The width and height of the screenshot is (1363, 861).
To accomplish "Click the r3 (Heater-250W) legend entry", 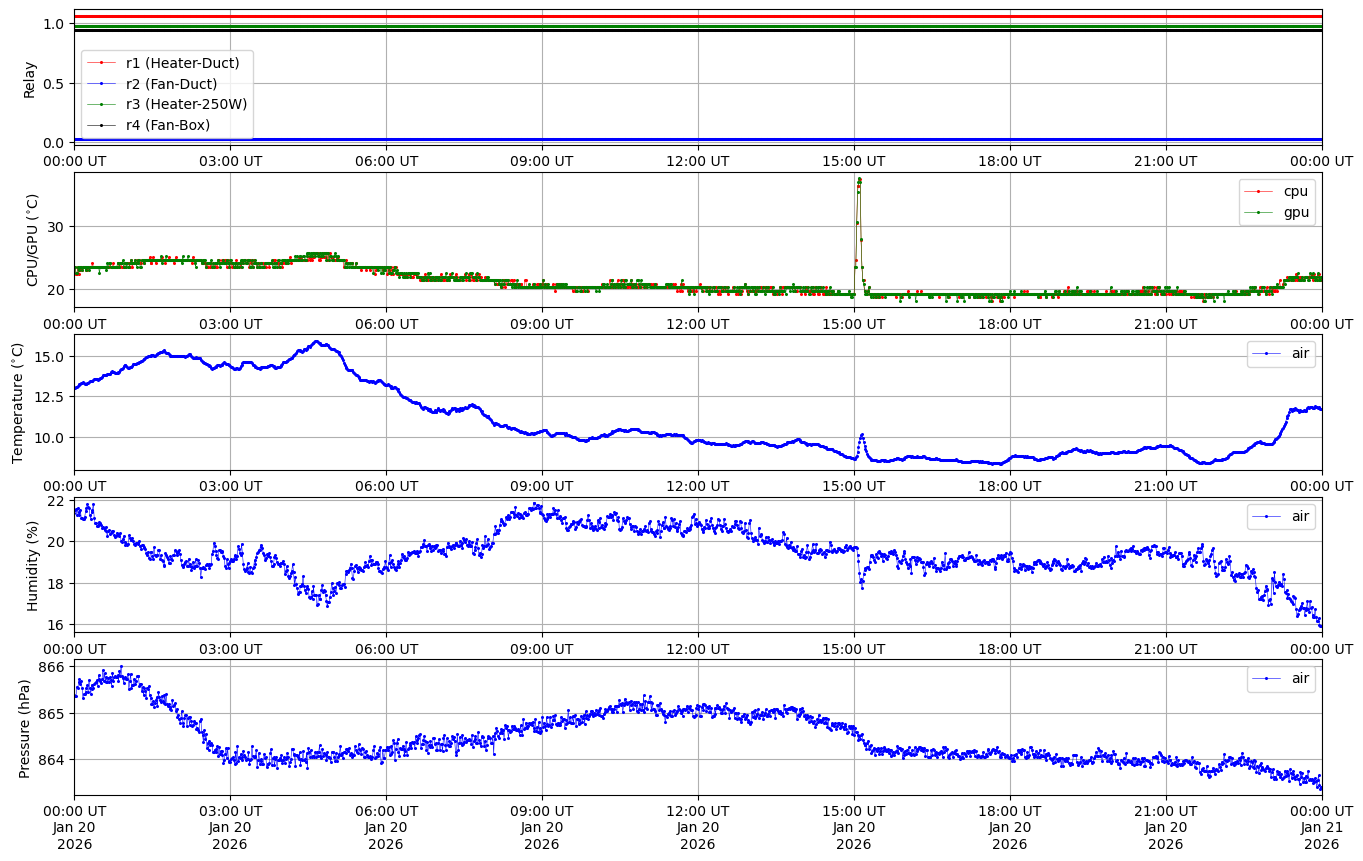I will [x=186, y=104].
